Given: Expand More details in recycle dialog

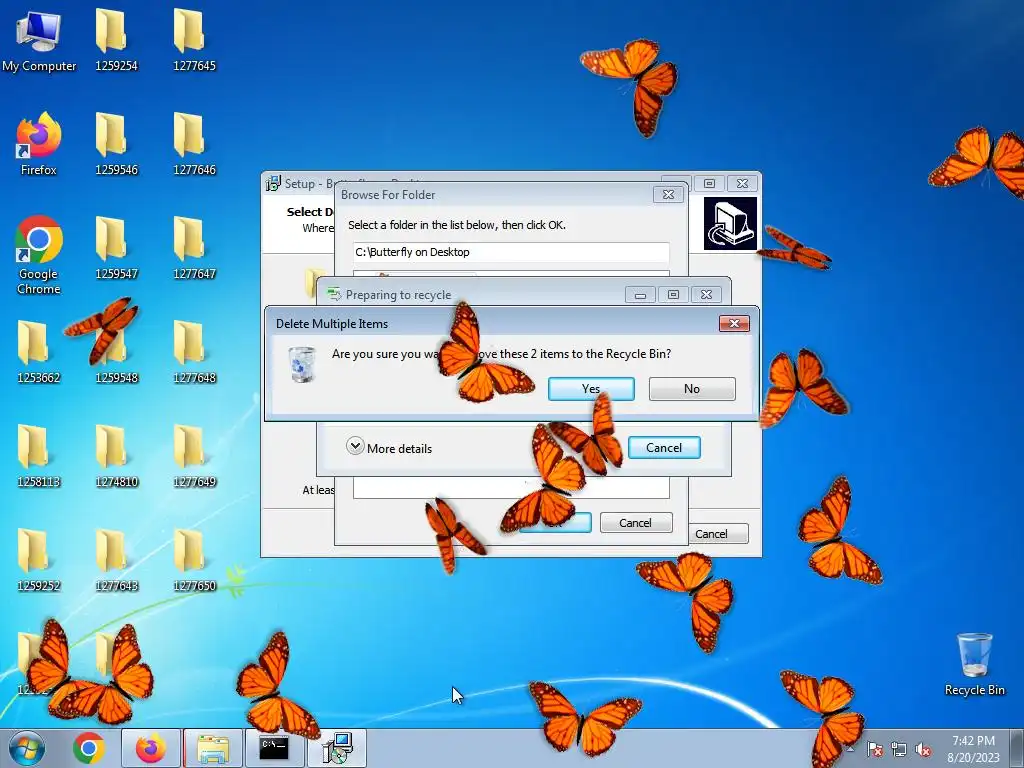Looking at the screenshot, I should [x=390, y=447].
